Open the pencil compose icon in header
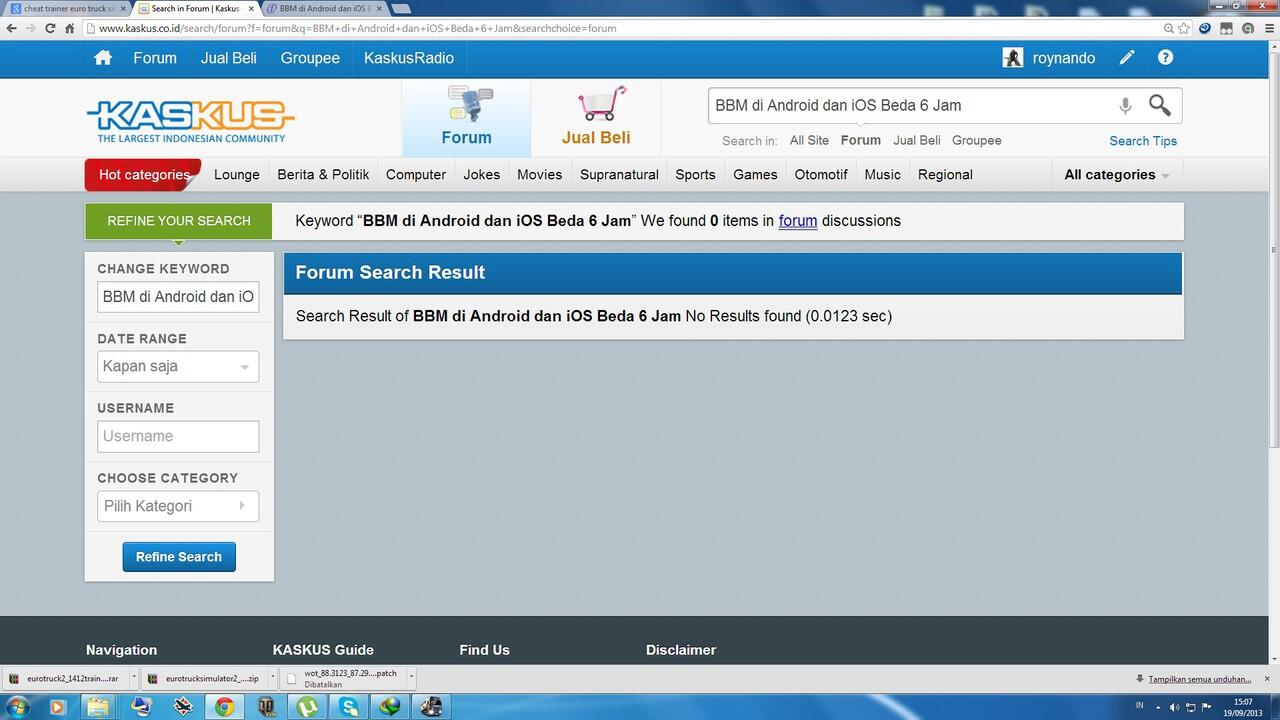Screen dimensions: 1280x720 tap(1127, 58)
